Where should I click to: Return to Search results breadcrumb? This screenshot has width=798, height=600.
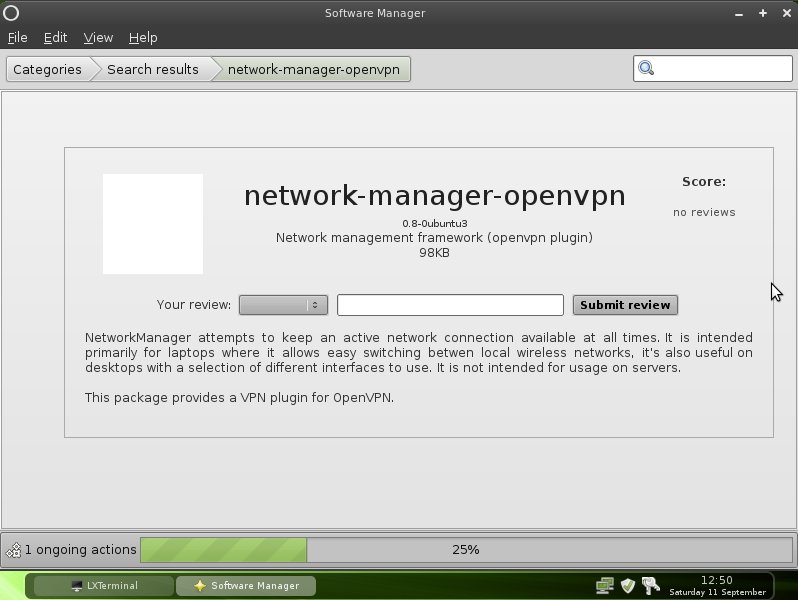[x=153, y=69]
